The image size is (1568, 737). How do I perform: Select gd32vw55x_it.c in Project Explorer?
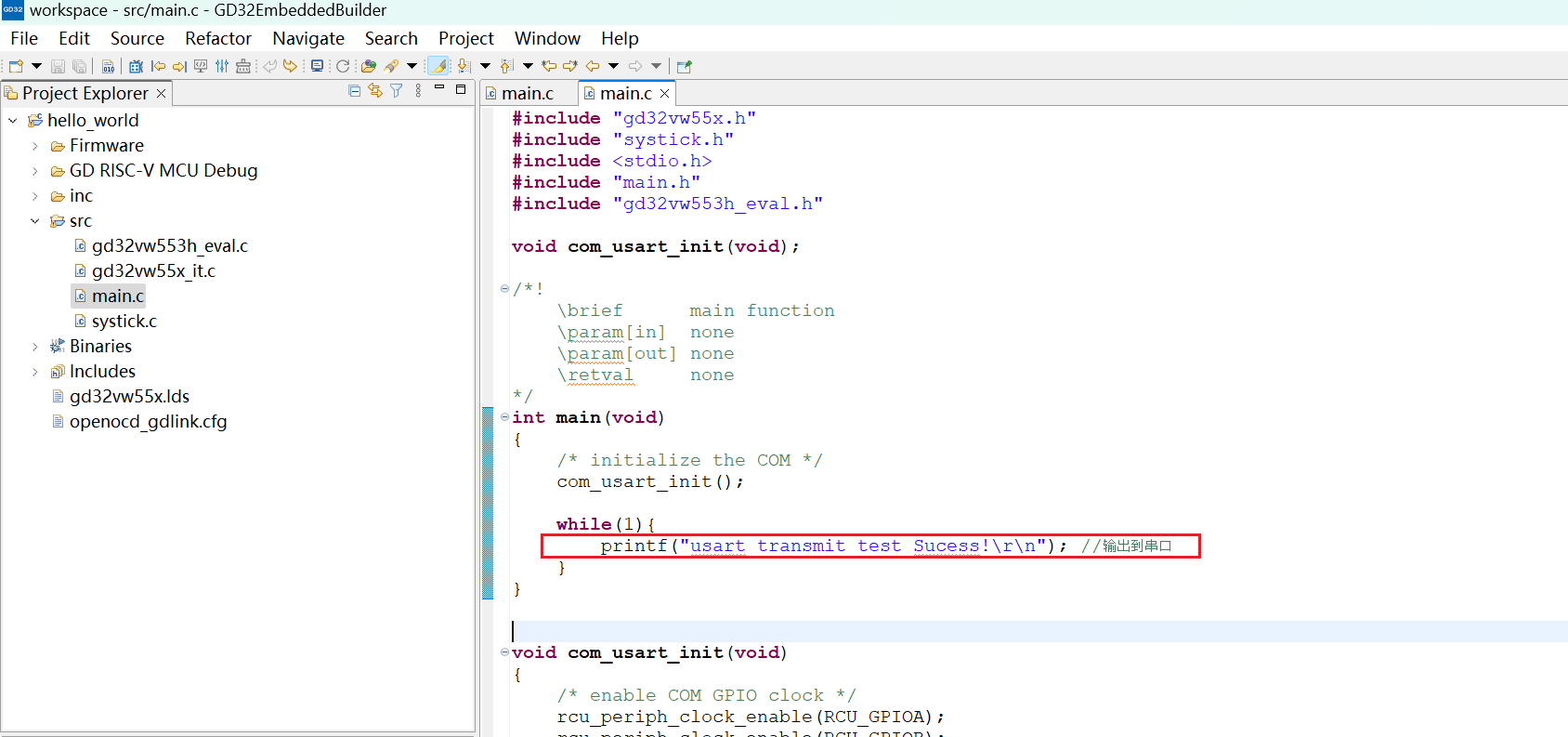click(153, 271)
